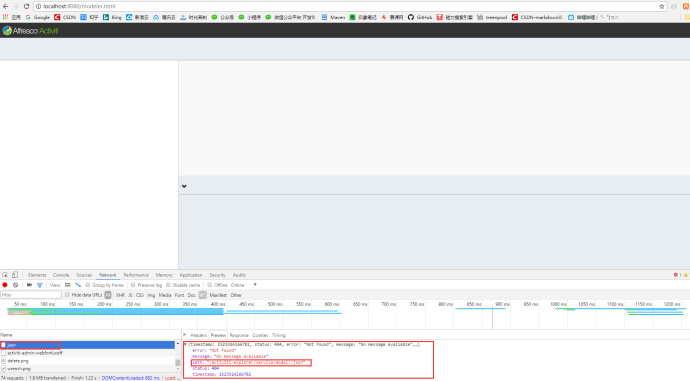Image resolution: width=690 pixels, height=381 pixels.
Task: Open the Application tab
Action: point(191,275)
